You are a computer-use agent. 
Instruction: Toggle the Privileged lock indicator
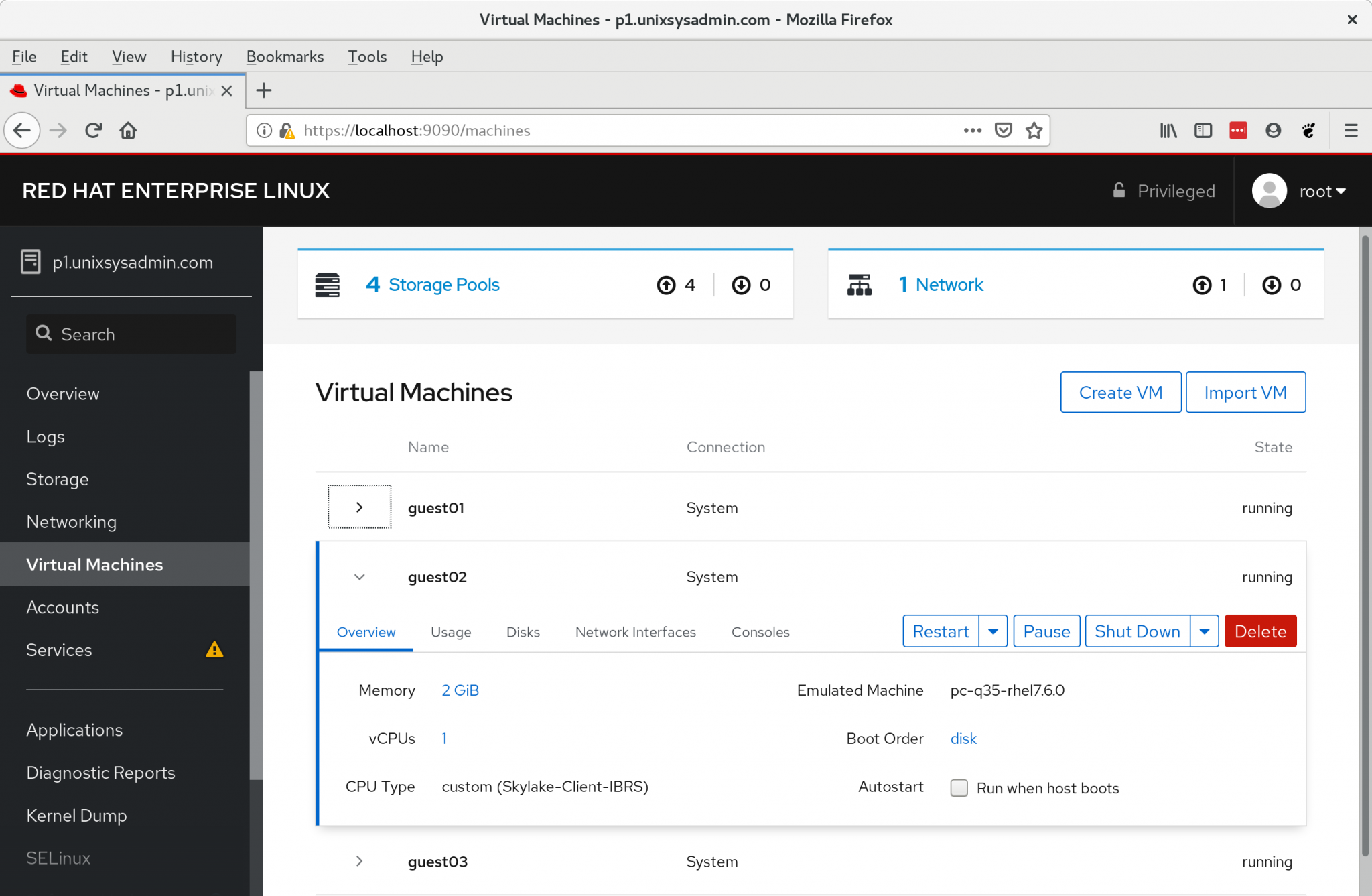[1118, 190]
